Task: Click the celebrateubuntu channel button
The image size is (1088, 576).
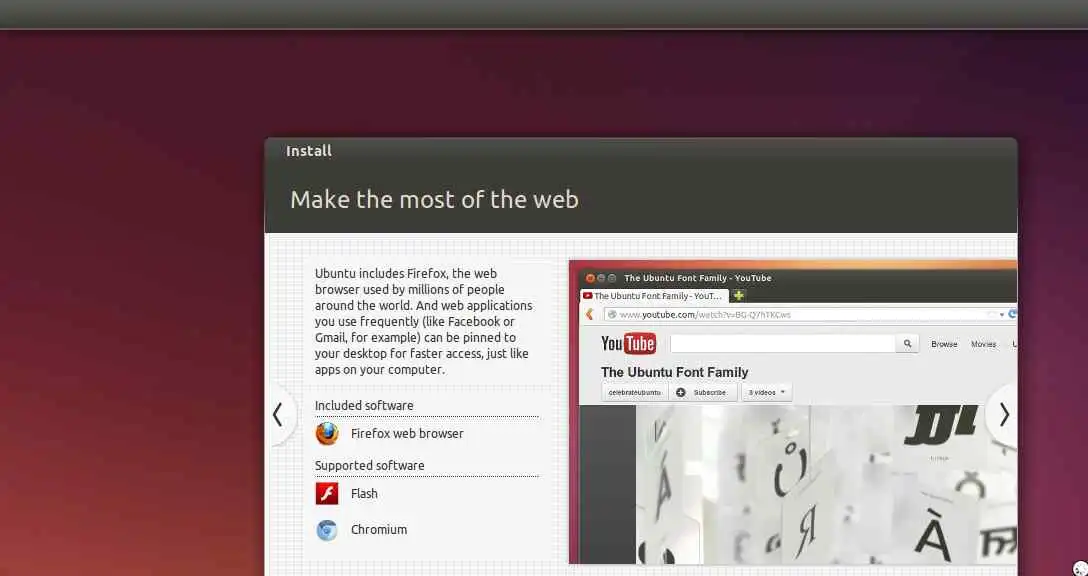Action: [634, 393]
